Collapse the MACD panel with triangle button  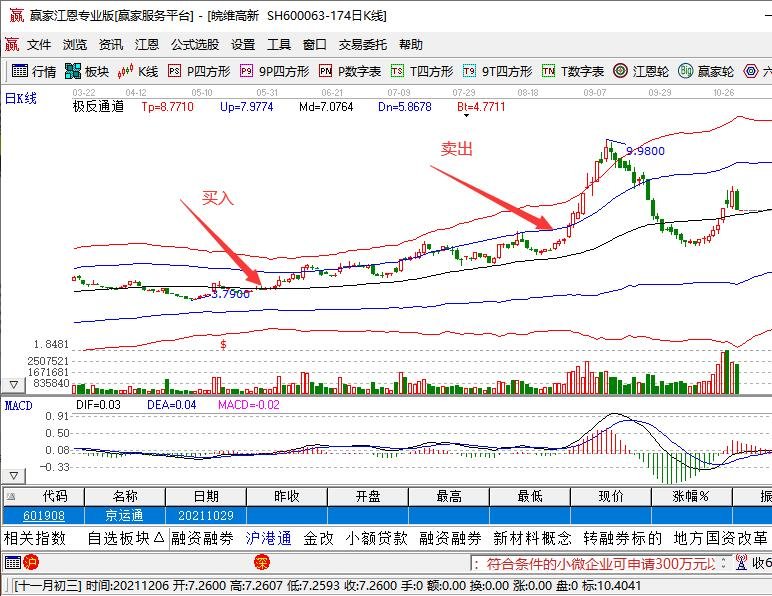[13, 476]
